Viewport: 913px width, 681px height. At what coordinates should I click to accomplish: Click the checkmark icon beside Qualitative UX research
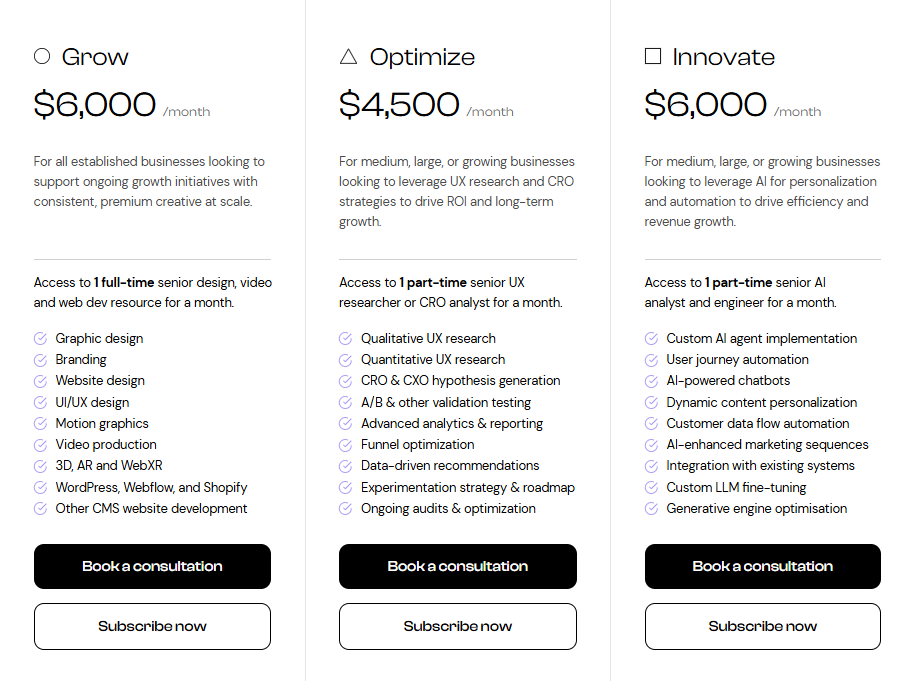[346, 339]
